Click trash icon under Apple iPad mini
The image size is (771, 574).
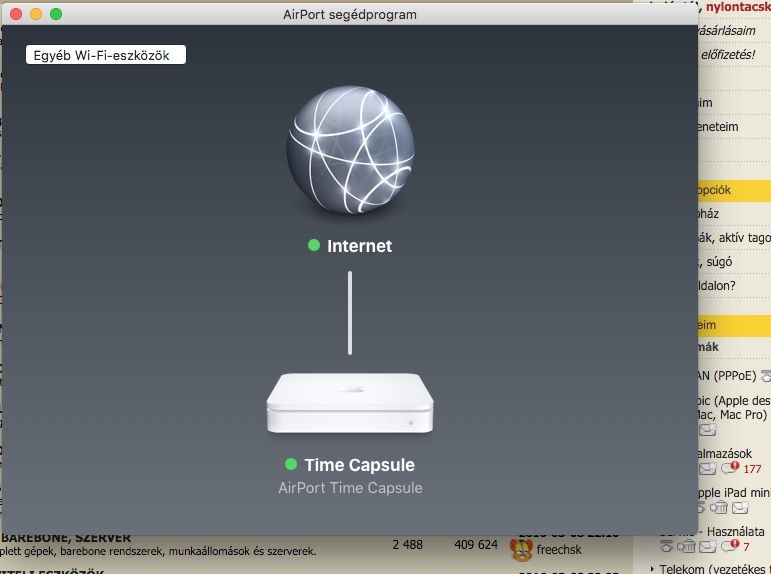[x=718, y=507]
